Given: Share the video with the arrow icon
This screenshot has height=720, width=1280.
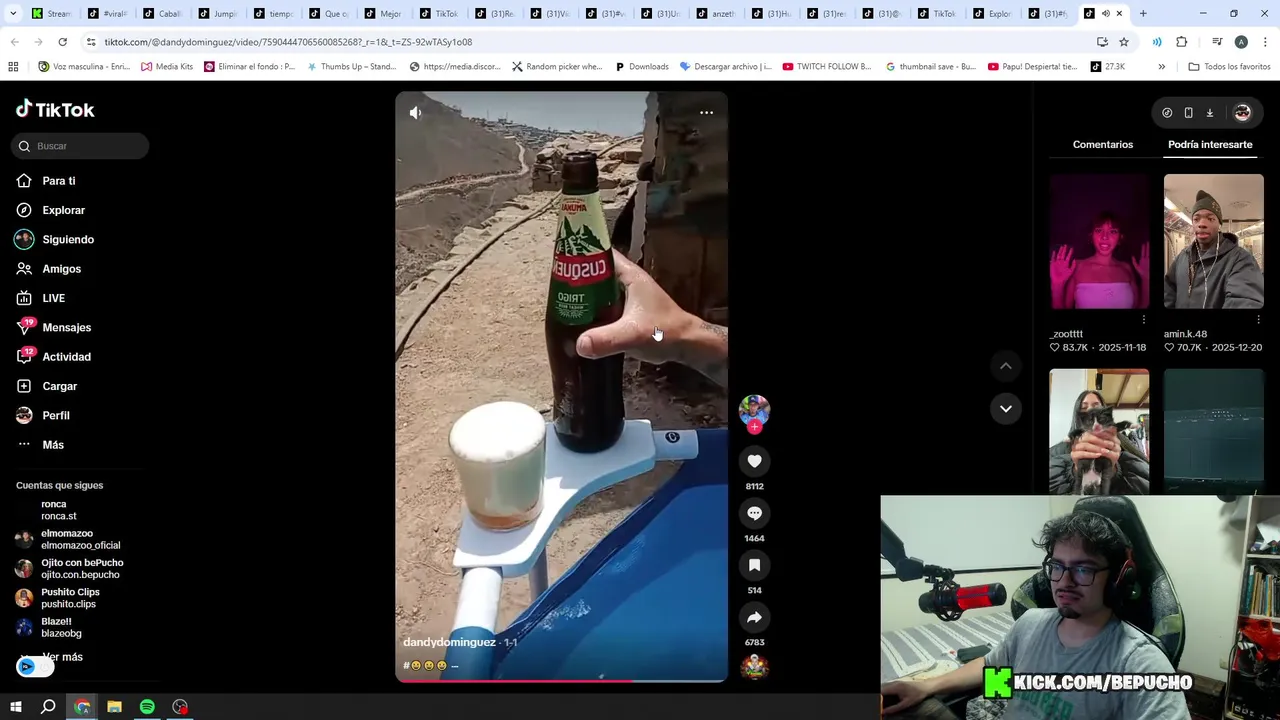Looking at the screenshot, I should pos(754,617).
